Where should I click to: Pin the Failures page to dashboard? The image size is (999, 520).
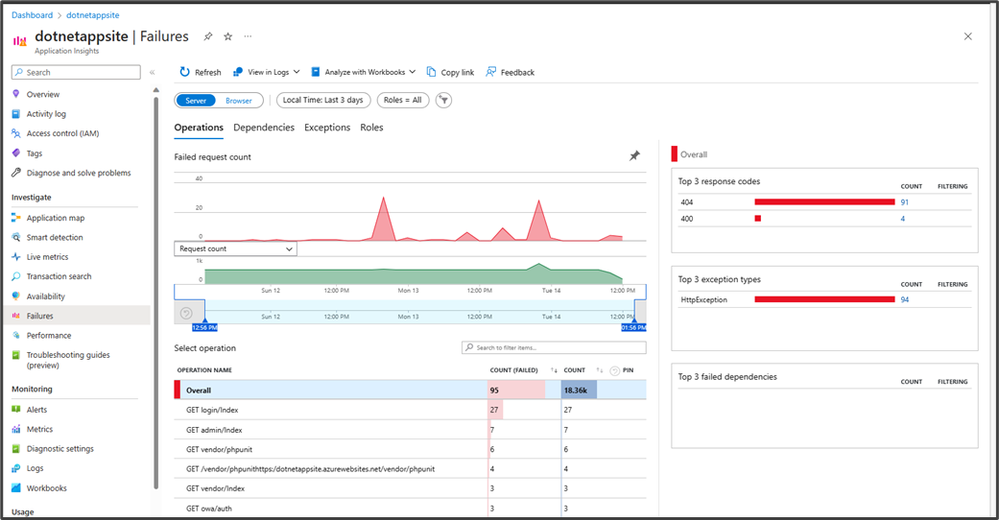(x=208, y=37)
